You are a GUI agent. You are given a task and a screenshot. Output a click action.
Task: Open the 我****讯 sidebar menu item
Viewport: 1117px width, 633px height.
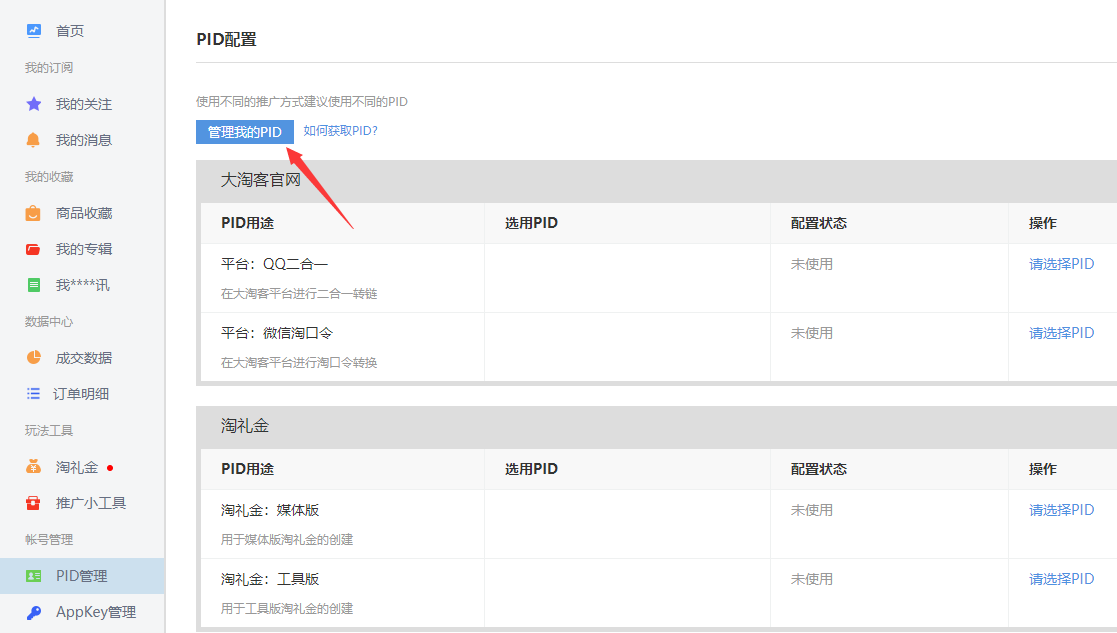coord(82,285)
